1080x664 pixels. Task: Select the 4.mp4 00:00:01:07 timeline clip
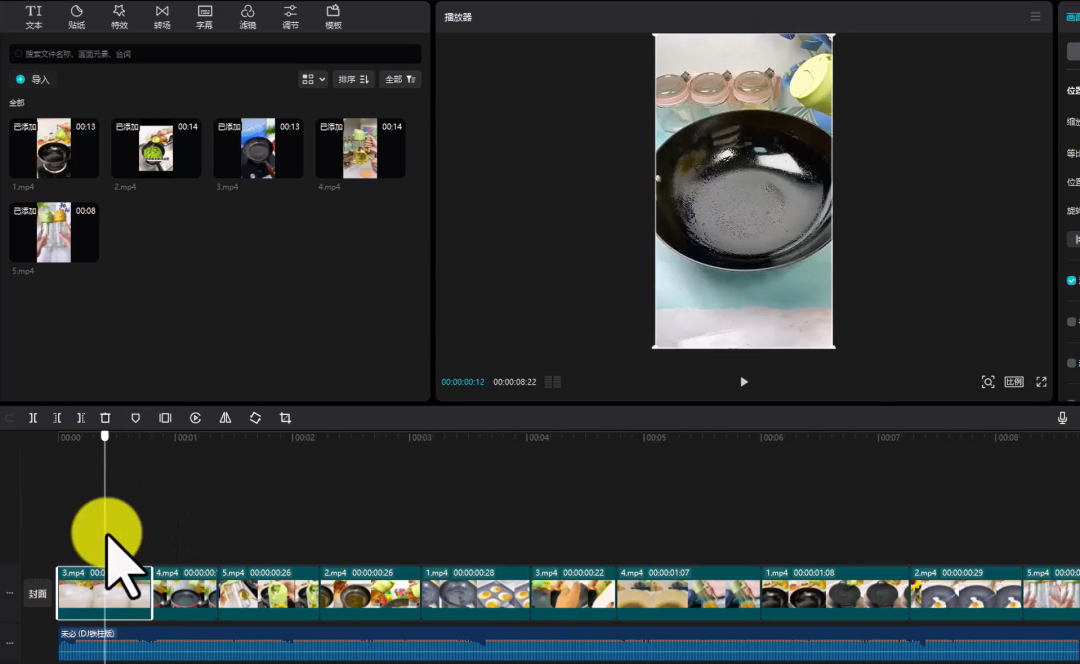click(x=689, y=593)
